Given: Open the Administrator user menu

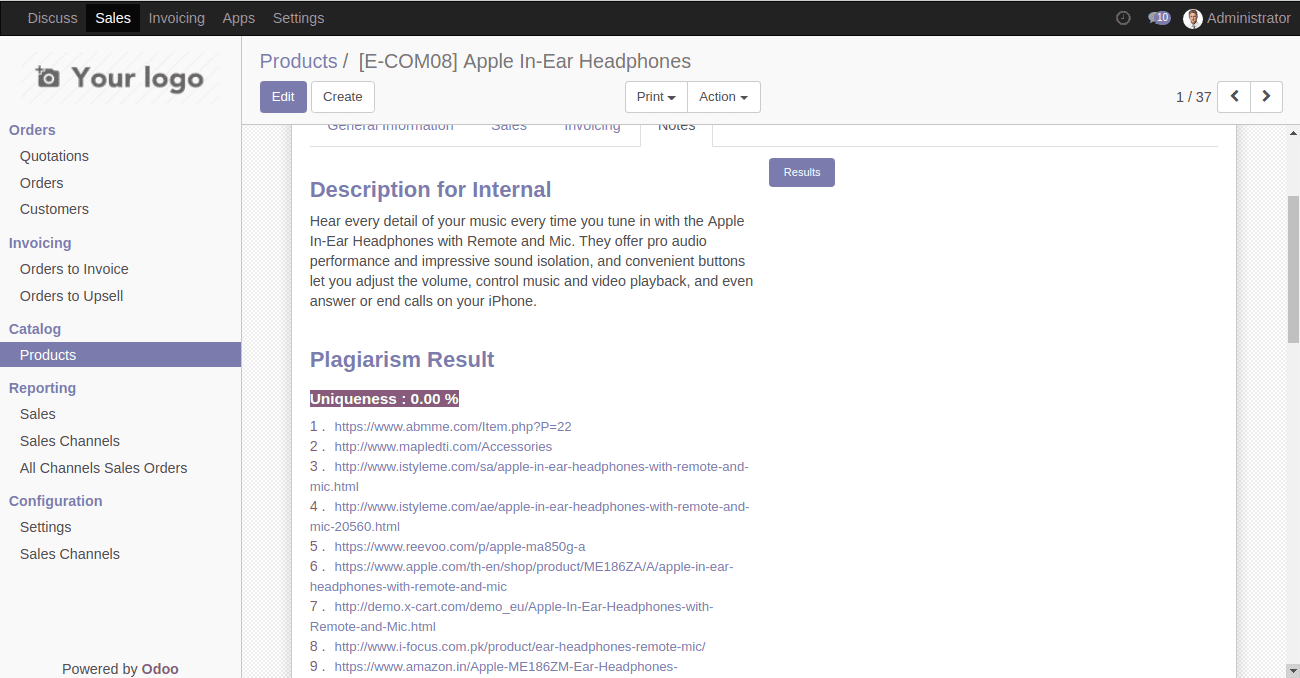Looking at the screenshot, I should (x=1237, y=18).
